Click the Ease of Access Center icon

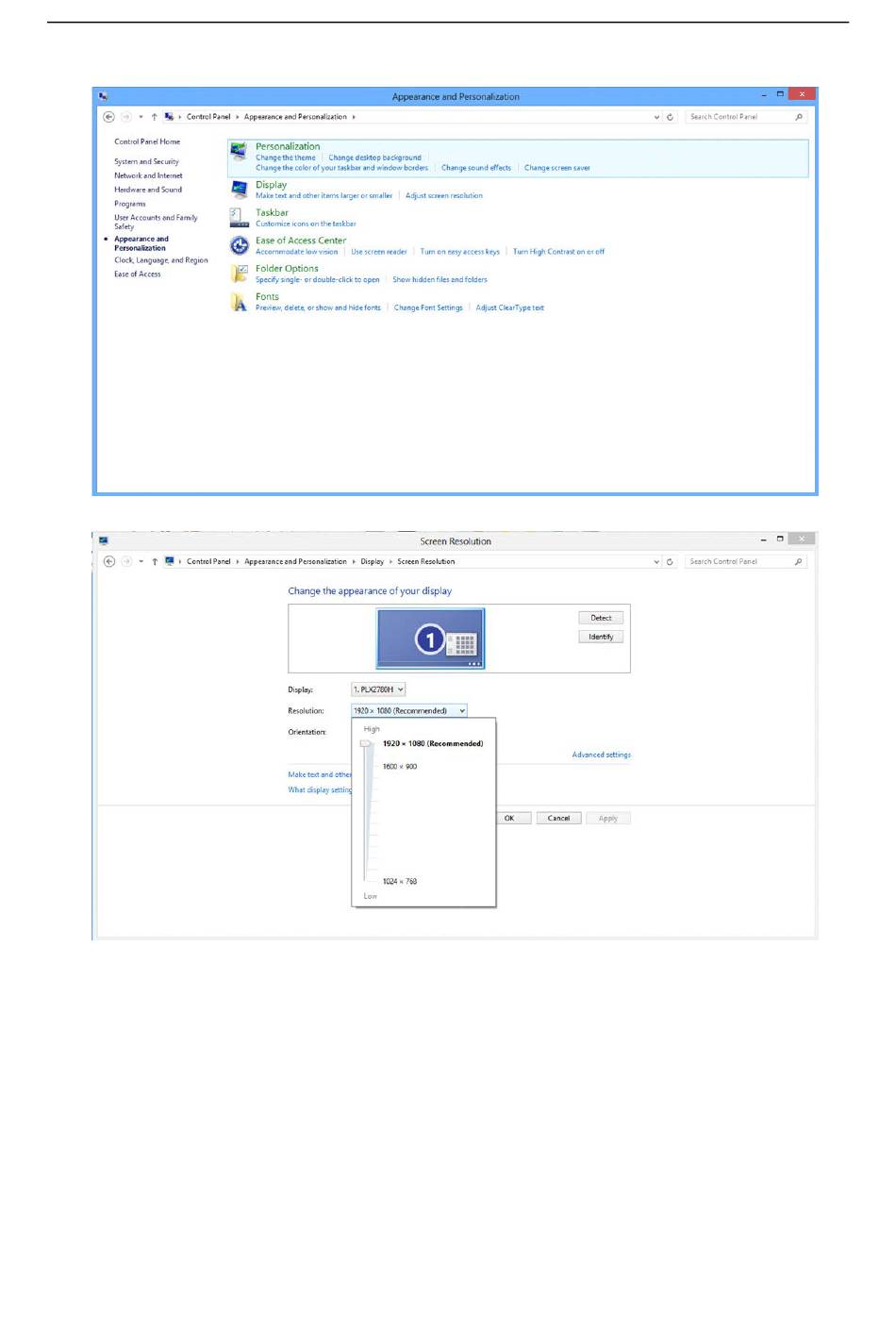click(239, 246)
